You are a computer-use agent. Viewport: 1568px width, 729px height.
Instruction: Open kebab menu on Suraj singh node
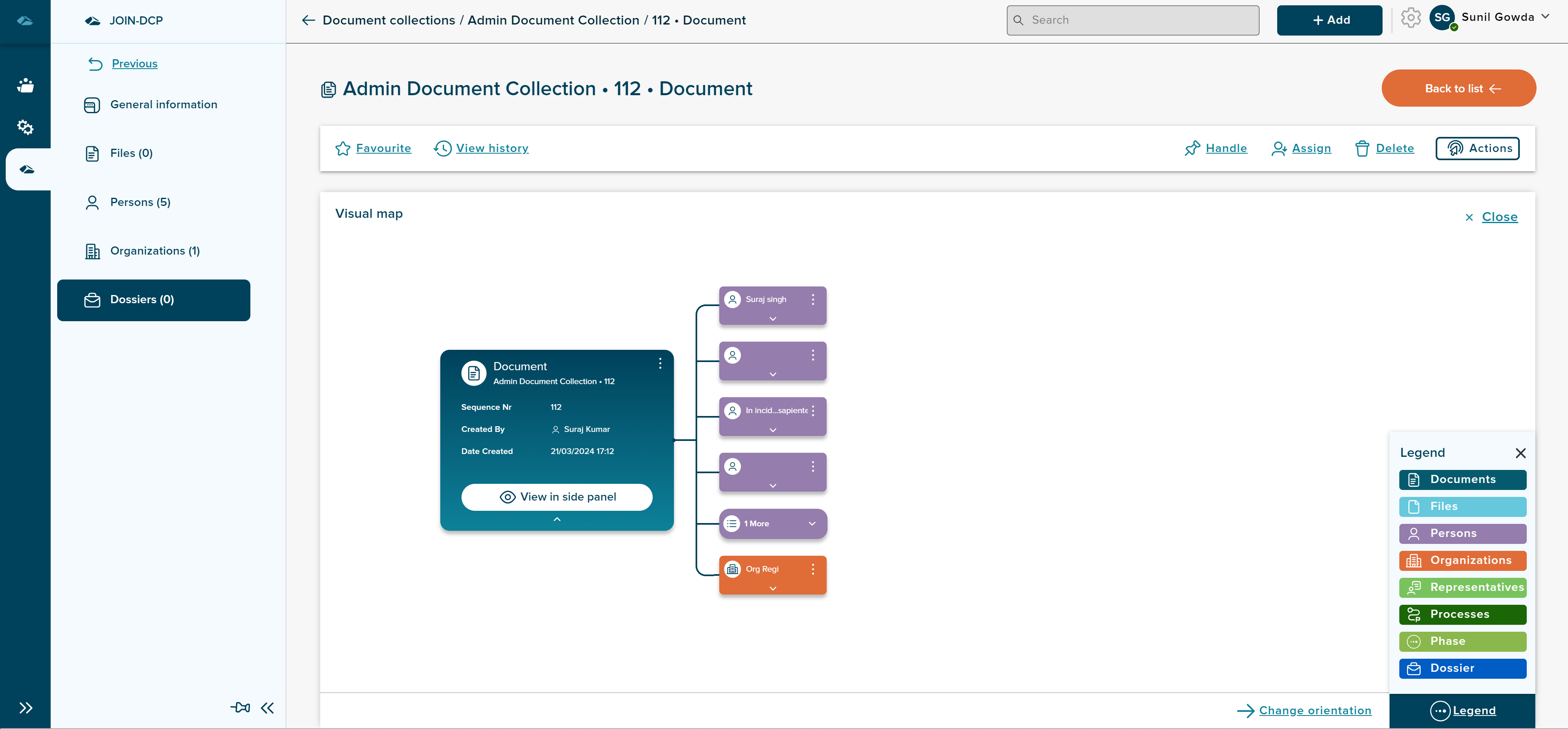point(813,299)
